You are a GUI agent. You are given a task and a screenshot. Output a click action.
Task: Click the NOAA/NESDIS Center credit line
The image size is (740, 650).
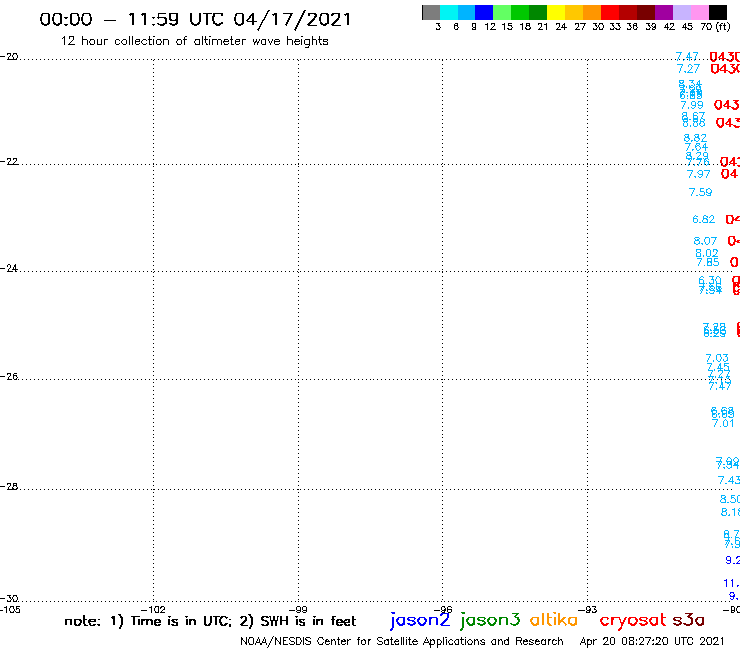tap(402, 641)
